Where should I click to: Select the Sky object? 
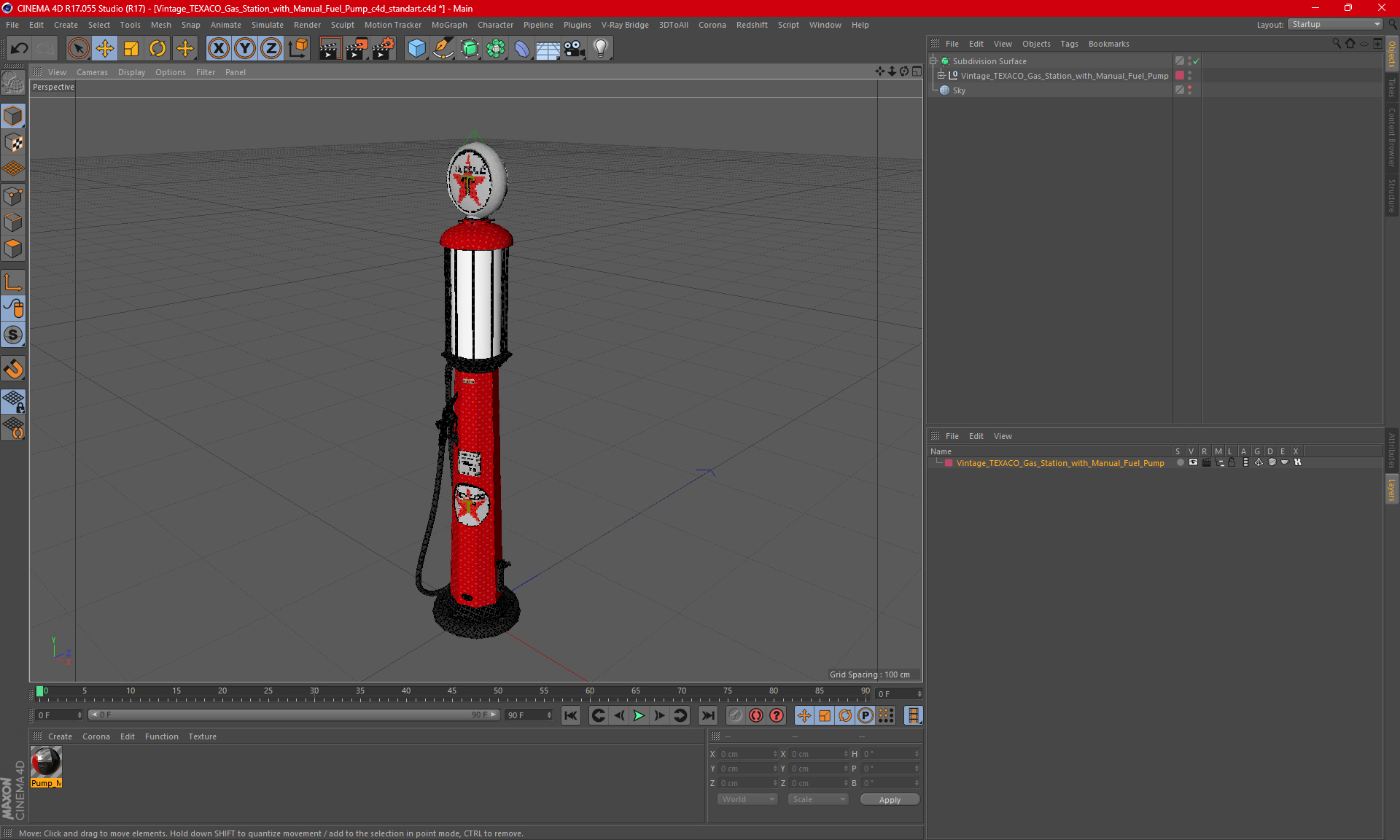pos(959,90)
